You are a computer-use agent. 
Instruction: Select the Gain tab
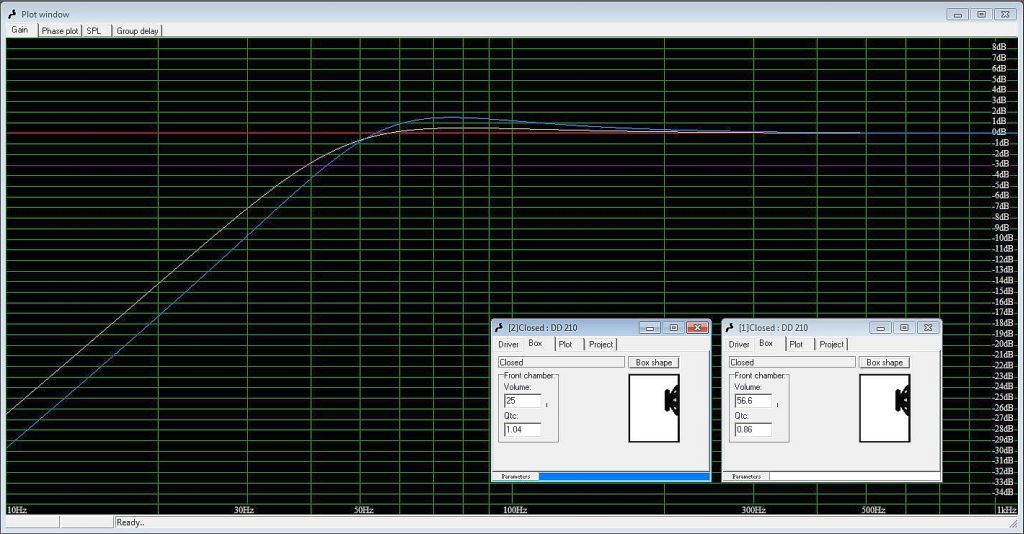(x=20, y=30)
